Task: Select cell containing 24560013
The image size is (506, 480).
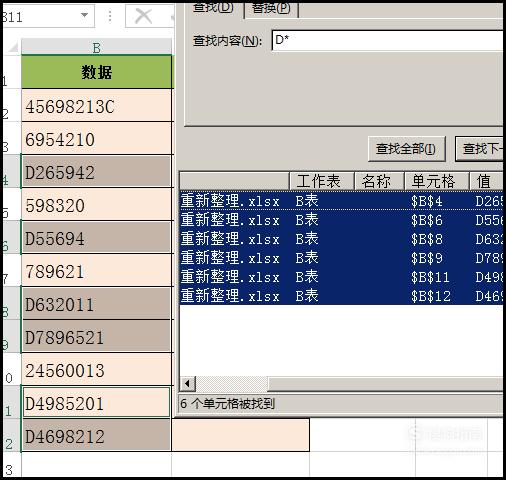Action: click(x=97, y=370)
